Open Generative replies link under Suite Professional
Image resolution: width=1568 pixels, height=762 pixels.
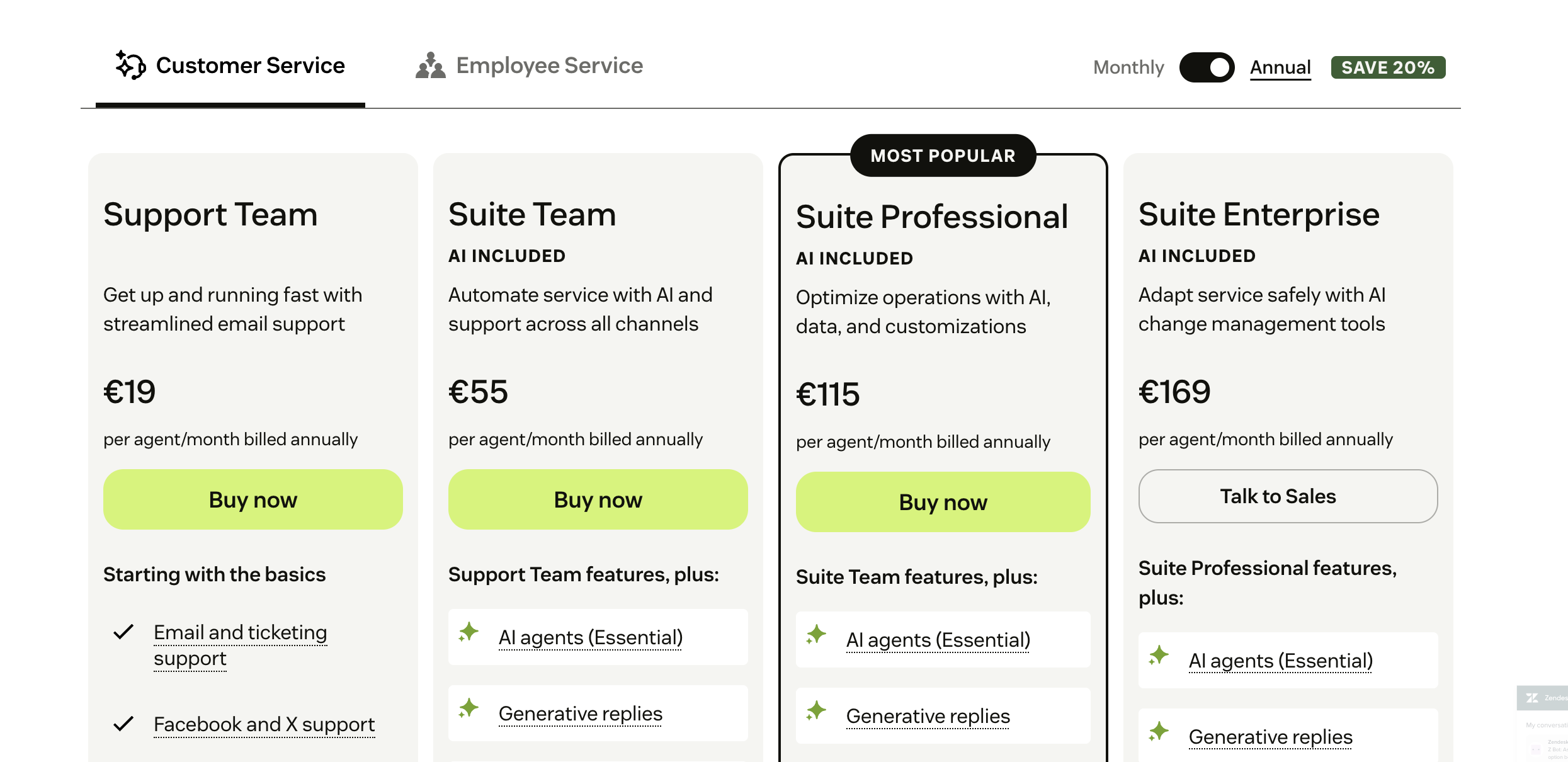coord(928,715)
